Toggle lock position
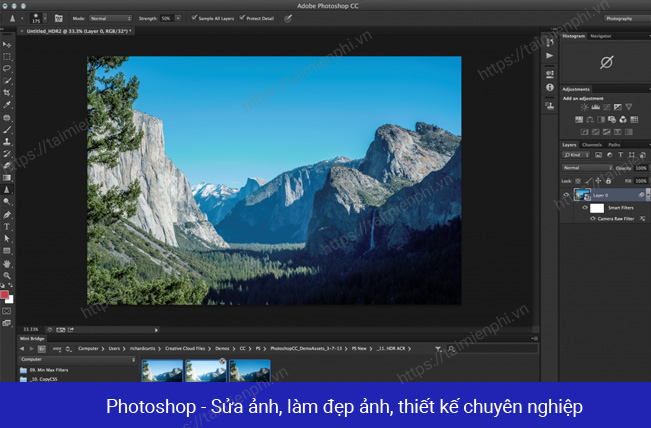The height and width of the screenshot is (428, 651). 598,181
